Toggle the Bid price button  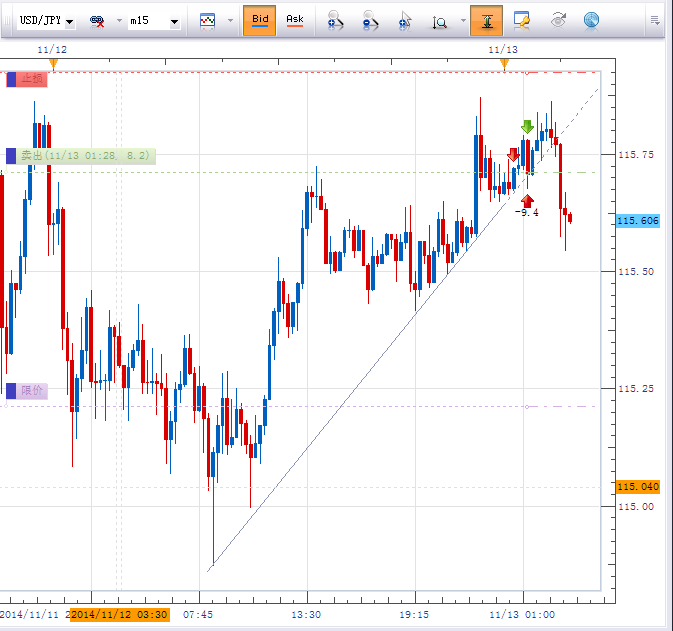[x=260, y=20]
